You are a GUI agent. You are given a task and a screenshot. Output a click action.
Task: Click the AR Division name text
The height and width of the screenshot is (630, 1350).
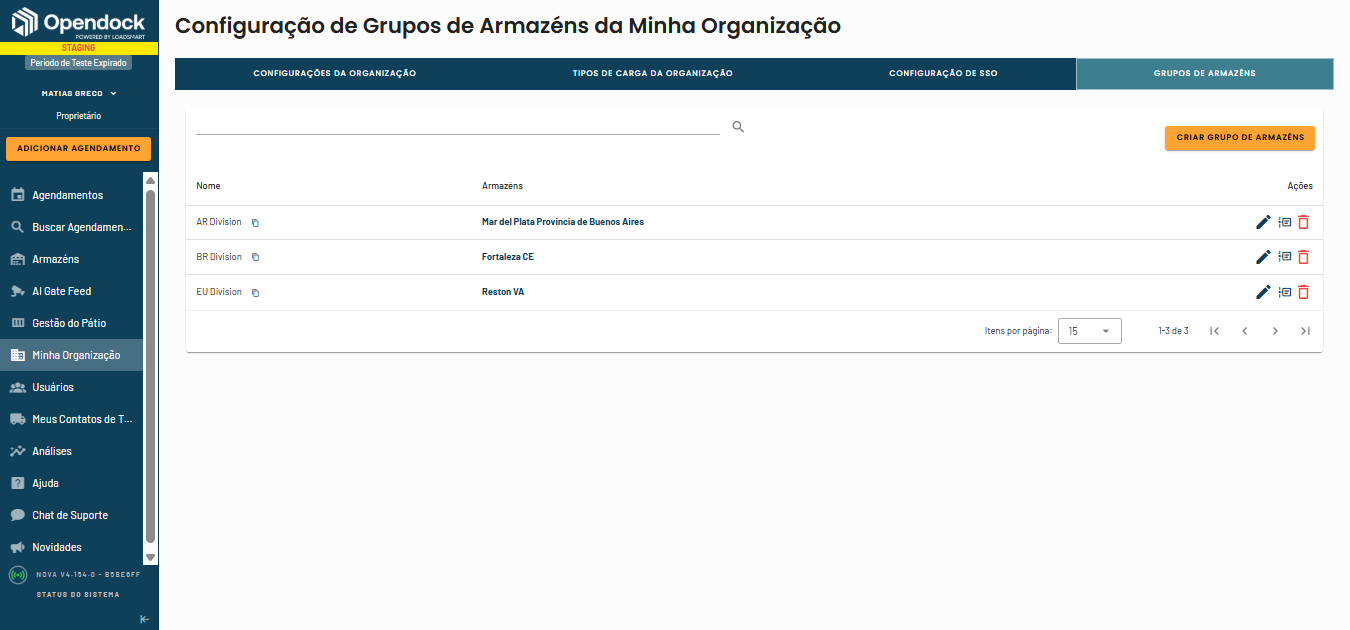coord(219,222)
